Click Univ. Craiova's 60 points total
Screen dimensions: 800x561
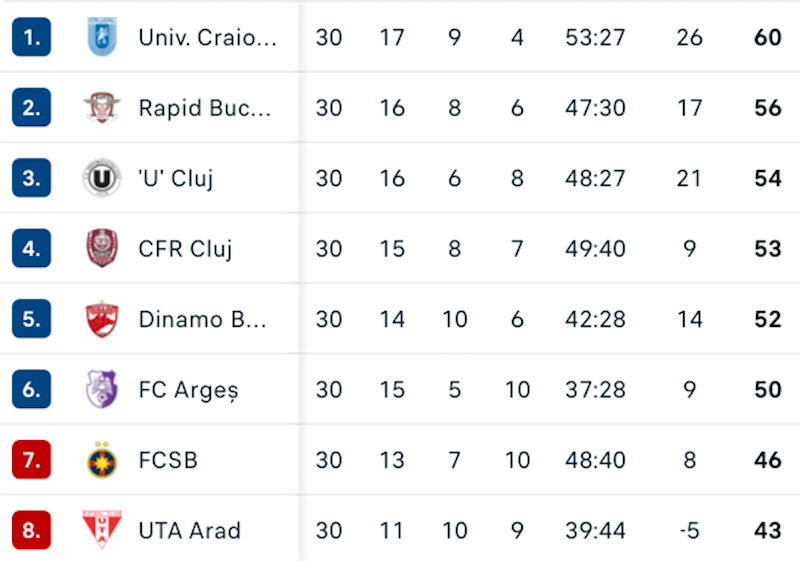coord(767,38)
